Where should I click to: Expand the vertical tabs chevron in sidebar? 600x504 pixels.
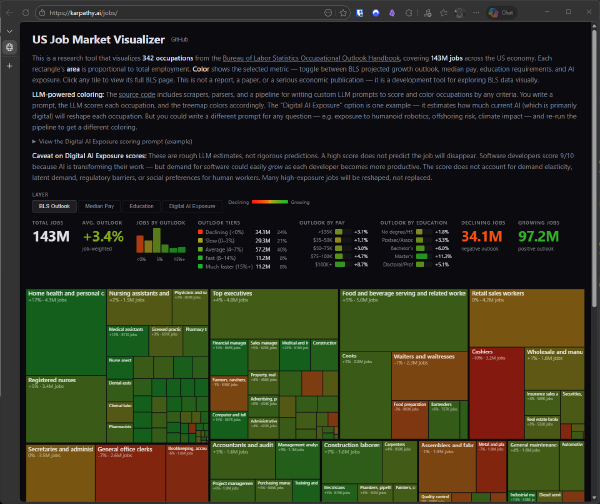coord(9,30)
